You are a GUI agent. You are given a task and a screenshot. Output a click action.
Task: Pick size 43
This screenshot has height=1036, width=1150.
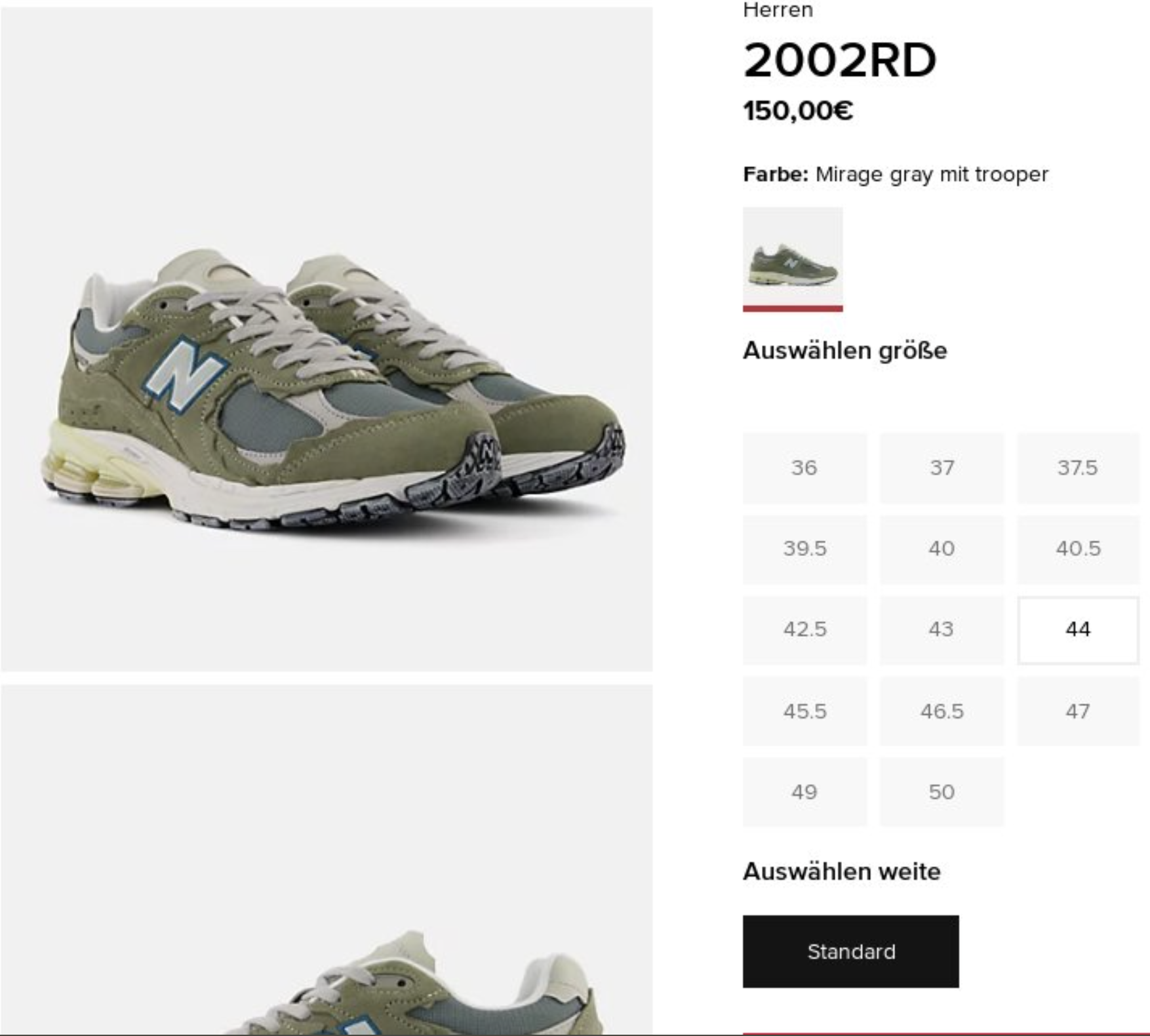tap(942, 630)
